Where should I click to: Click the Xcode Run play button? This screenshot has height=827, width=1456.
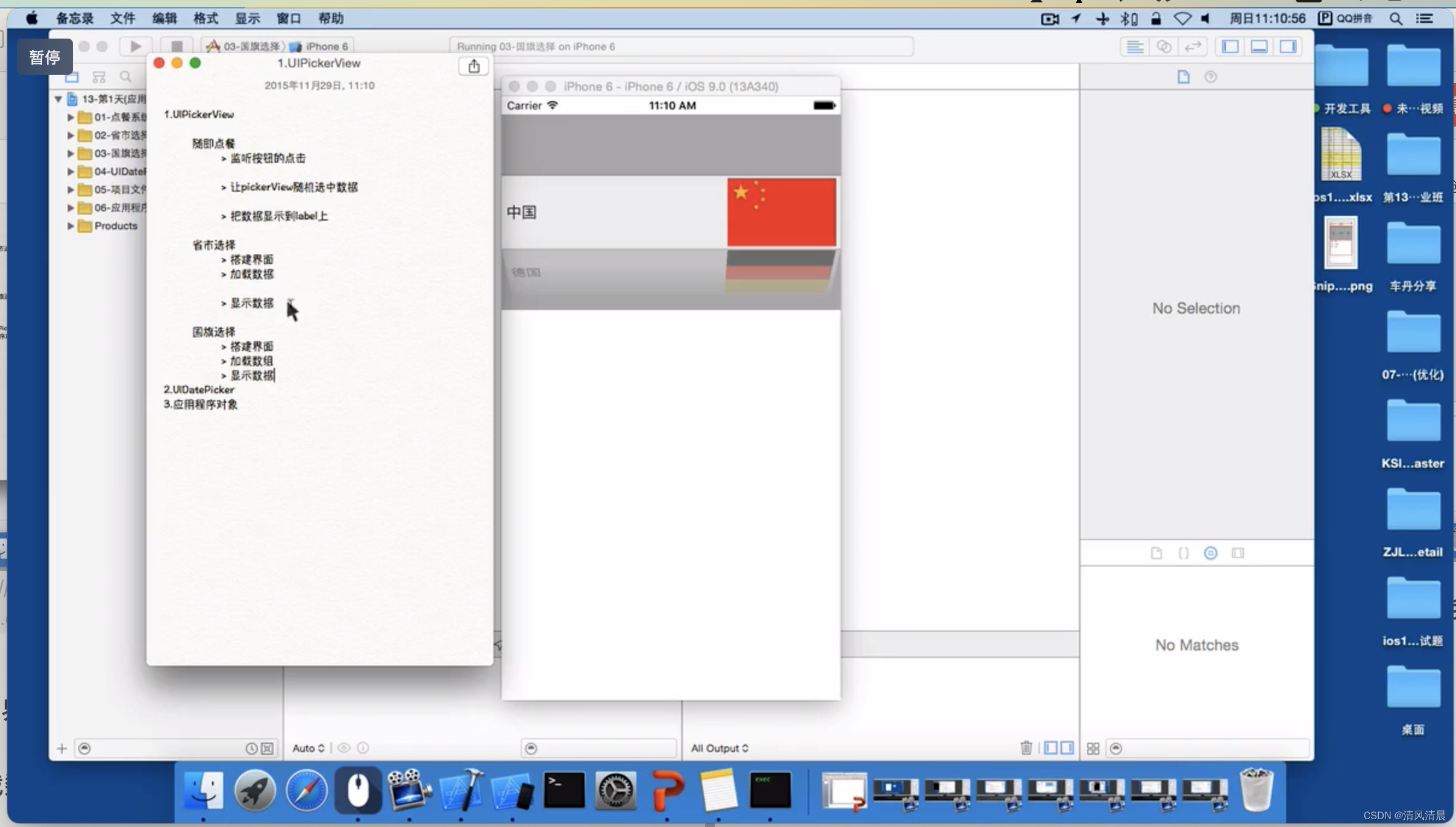(136, 46)
